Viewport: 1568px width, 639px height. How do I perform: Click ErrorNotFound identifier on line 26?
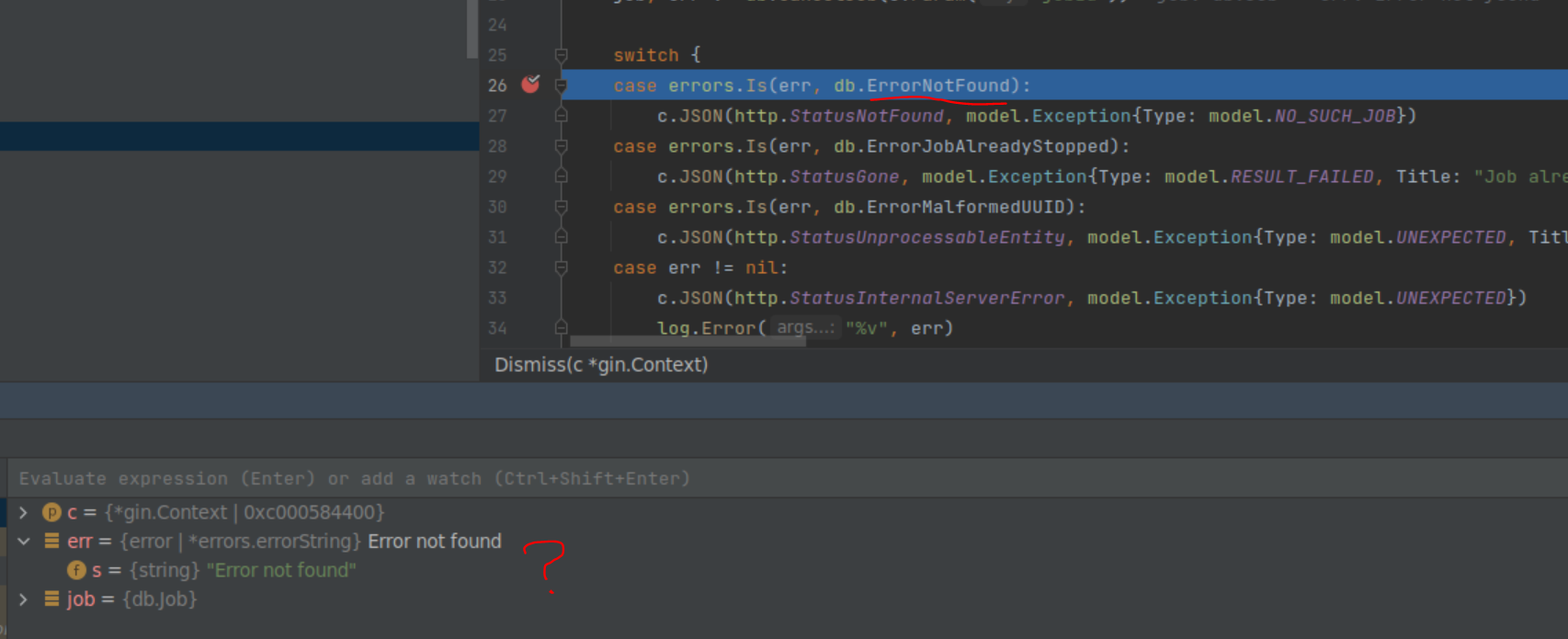[937, 86]
